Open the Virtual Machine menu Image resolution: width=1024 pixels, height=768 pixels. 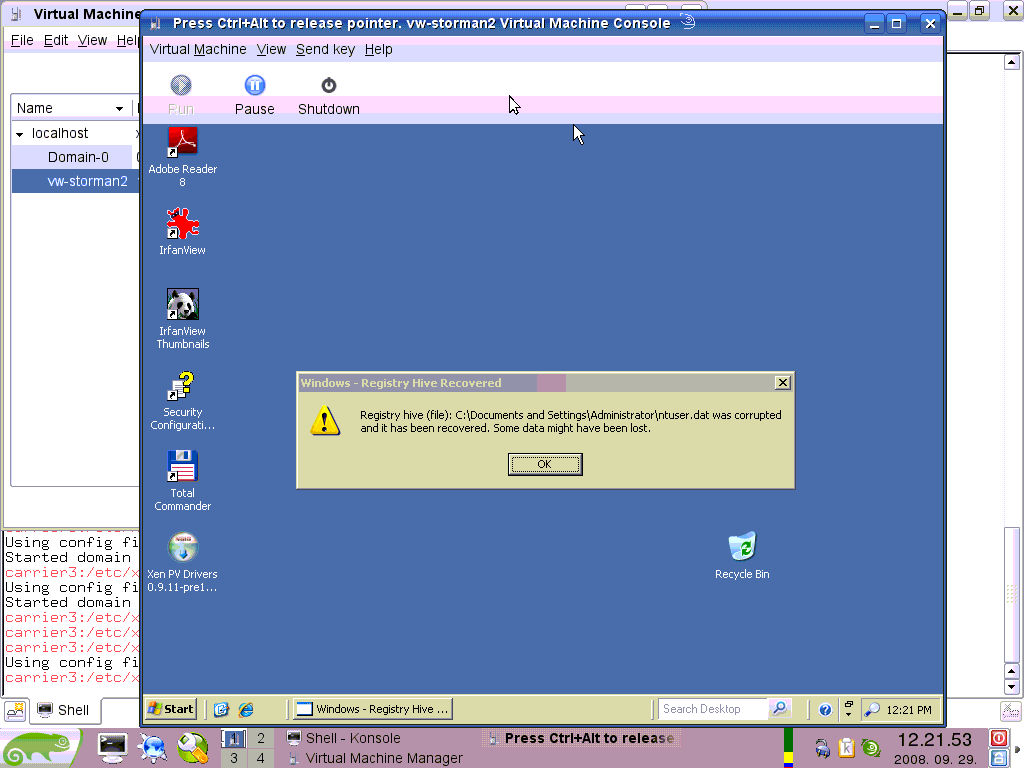point(197,49)
